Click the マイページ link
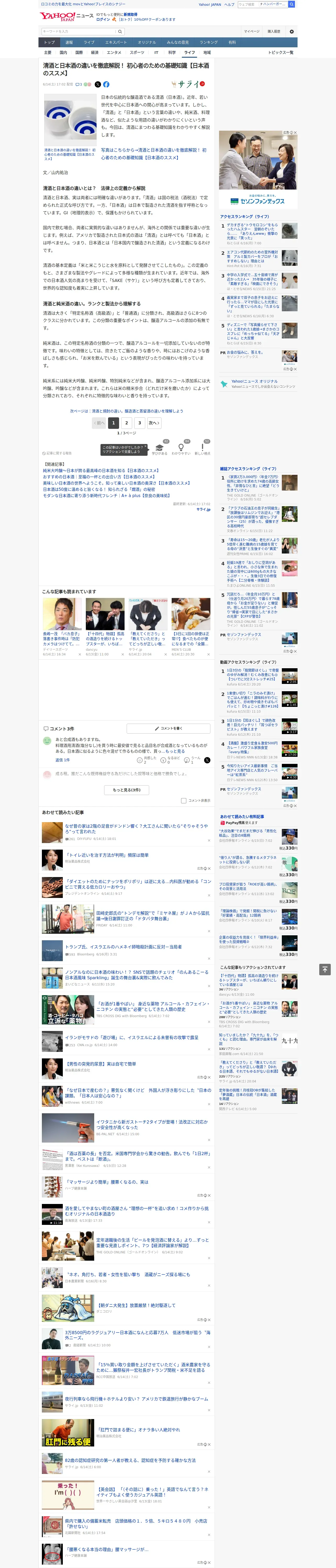 point(252,32)
